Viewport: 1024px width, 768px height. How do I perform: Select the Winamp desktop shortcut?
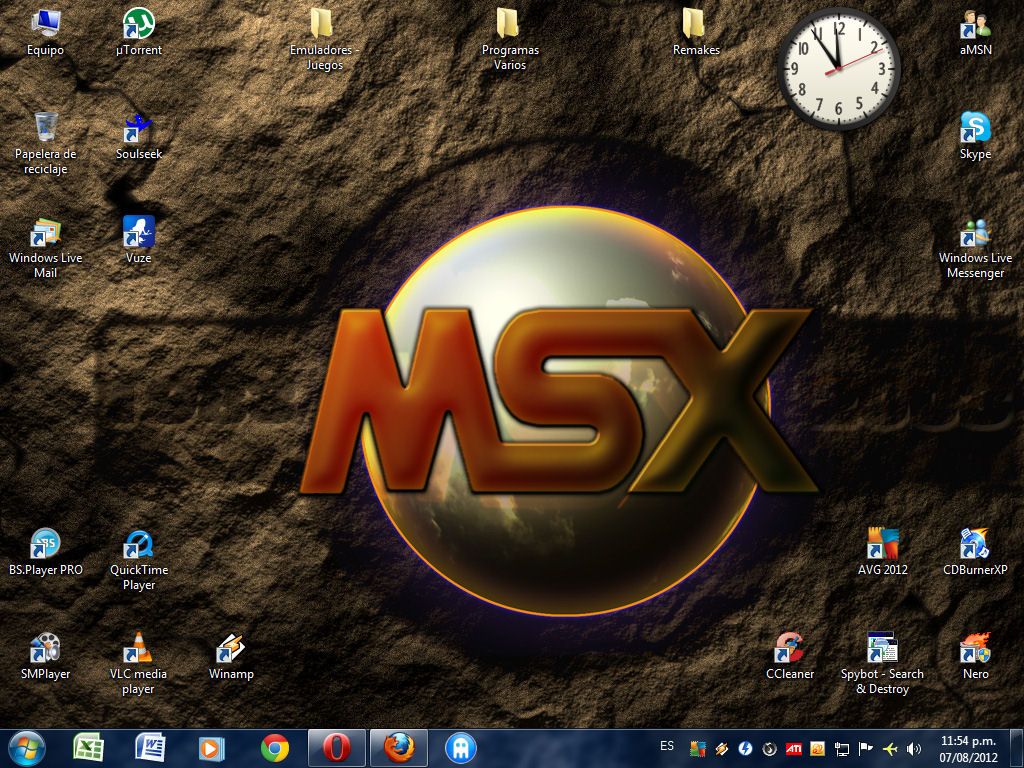click(x=231, y=657)
